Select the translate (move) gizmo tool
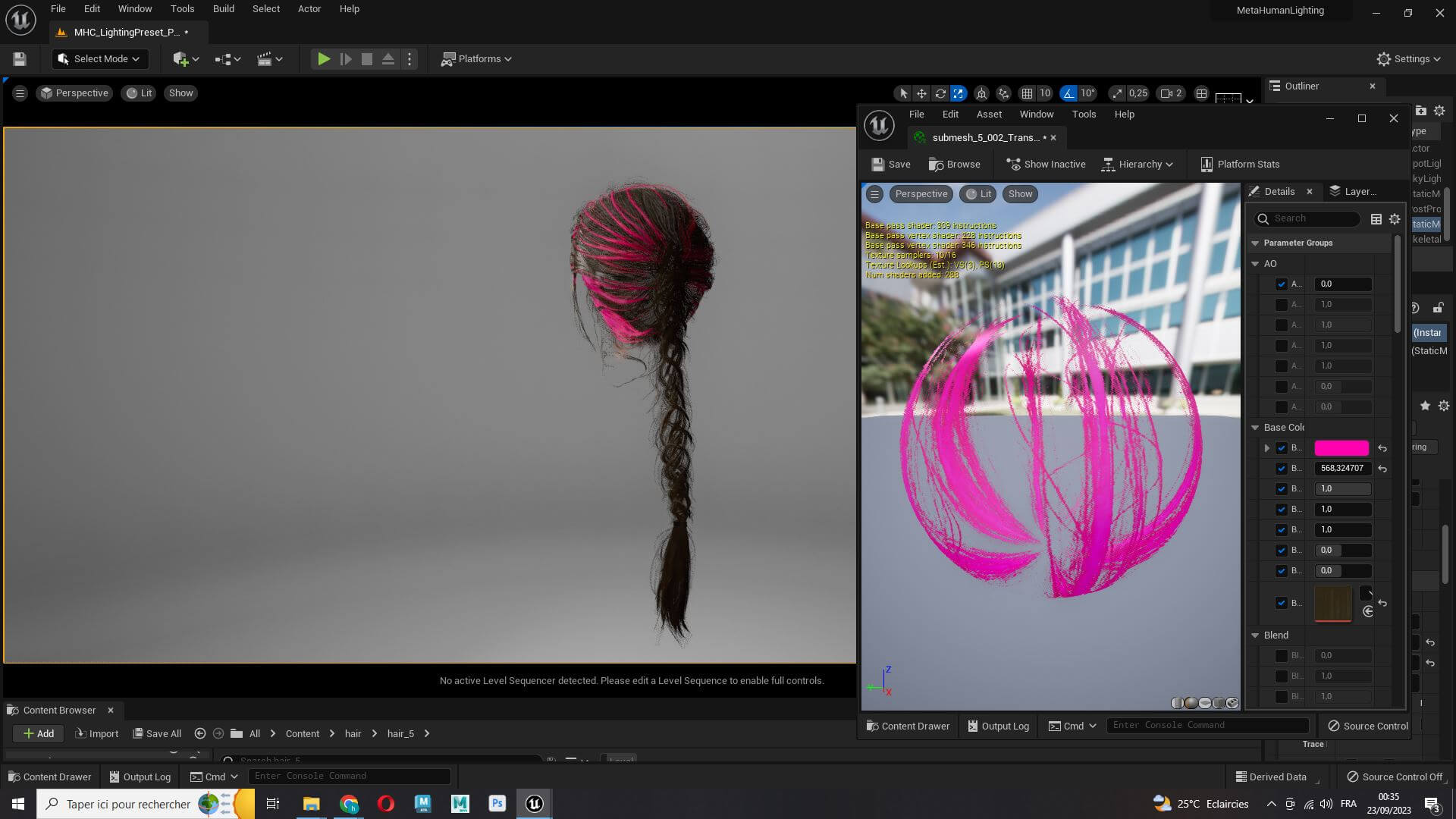 pos(921,93)
